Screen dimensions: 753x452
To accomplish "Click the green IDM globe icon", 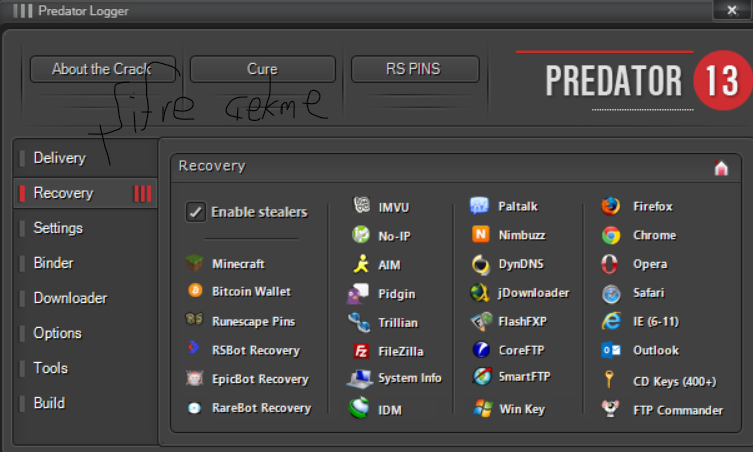I will (x=359, y=408).
